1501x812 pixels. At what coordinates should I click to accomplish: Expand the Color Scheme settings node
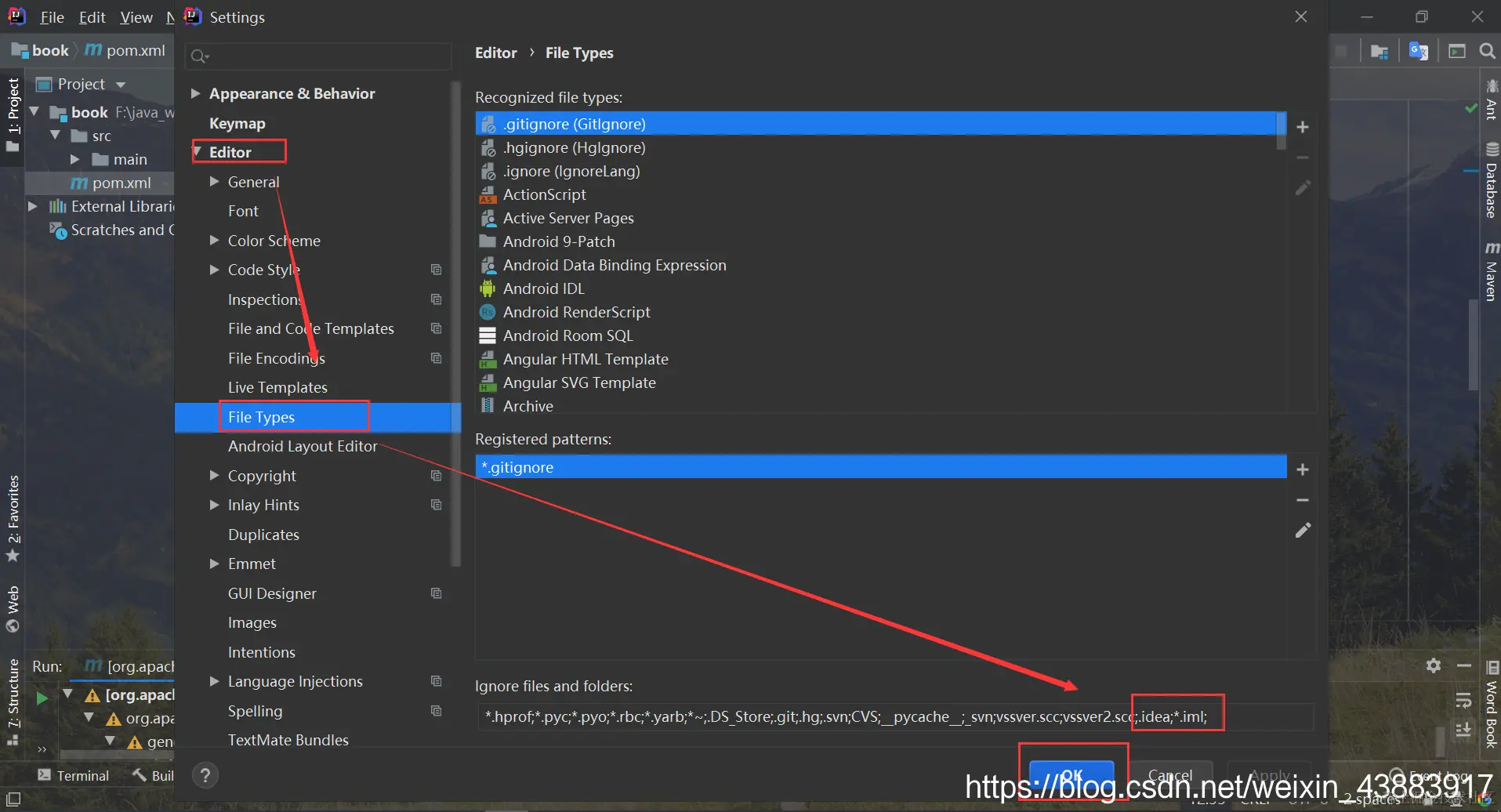214,240
